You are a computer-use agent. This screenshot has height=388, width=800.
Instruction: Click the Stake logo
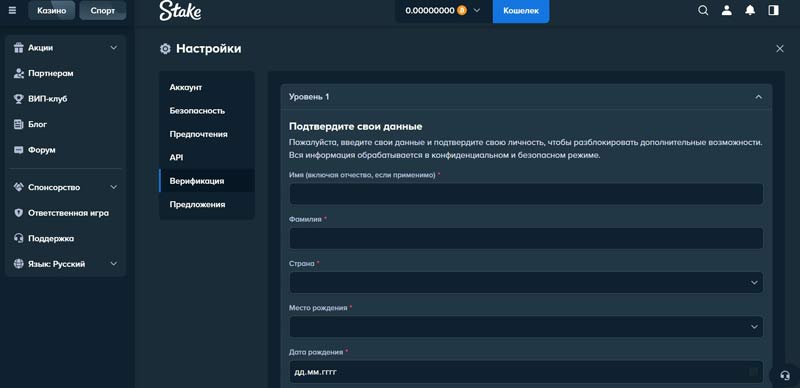[x=180, y=11]
